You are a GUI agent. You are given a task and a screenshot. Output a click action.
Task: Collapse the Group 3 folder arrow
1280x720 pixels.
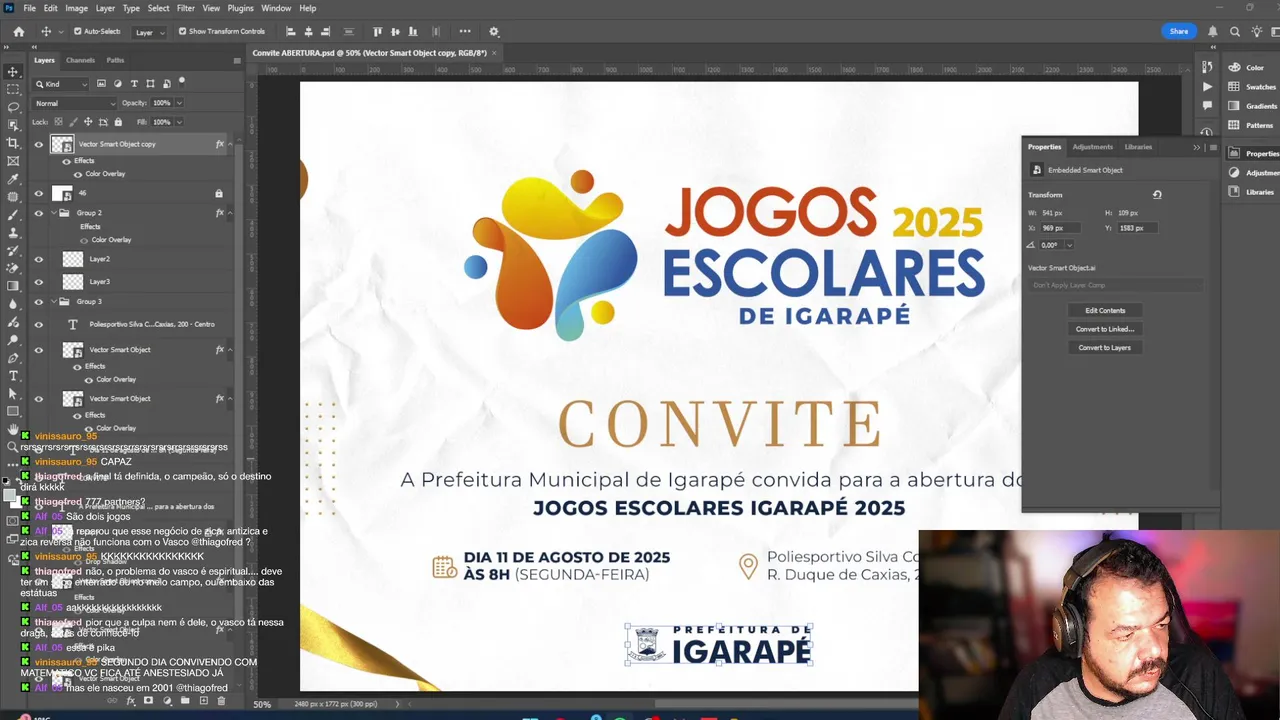[x=53, y=301]
